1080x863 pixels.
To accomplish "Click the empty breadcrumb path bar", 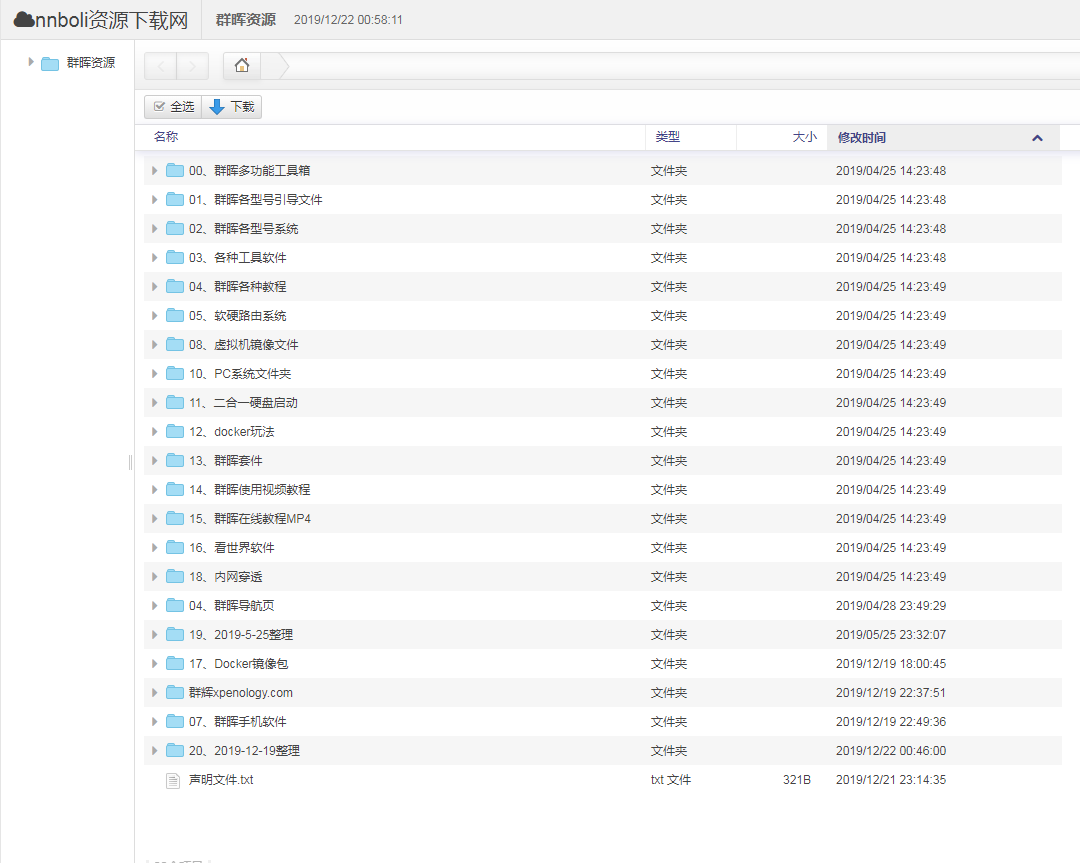I will click(x=682, y=66).
